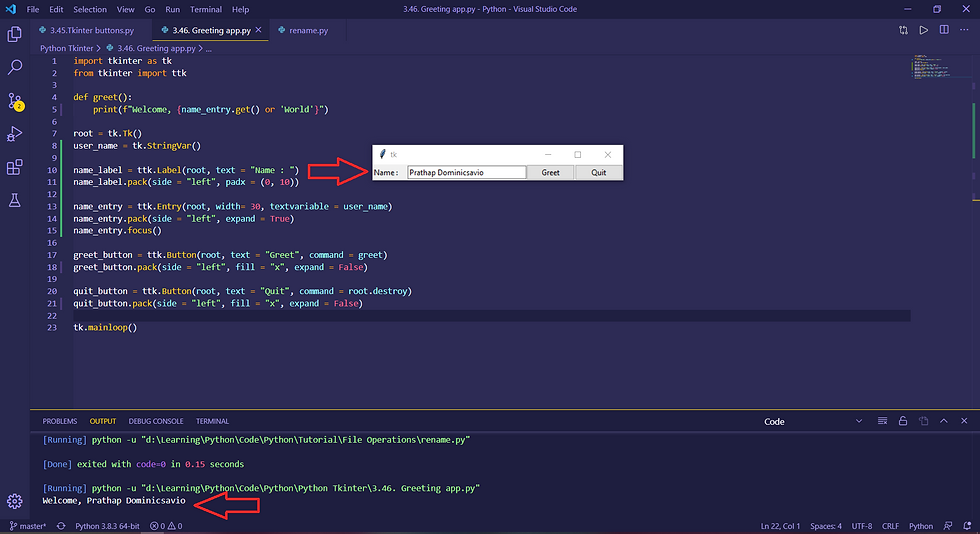Toggle output scroll lock icon
The width and height of the screenshot is (980, 534).
coord(902,421)
